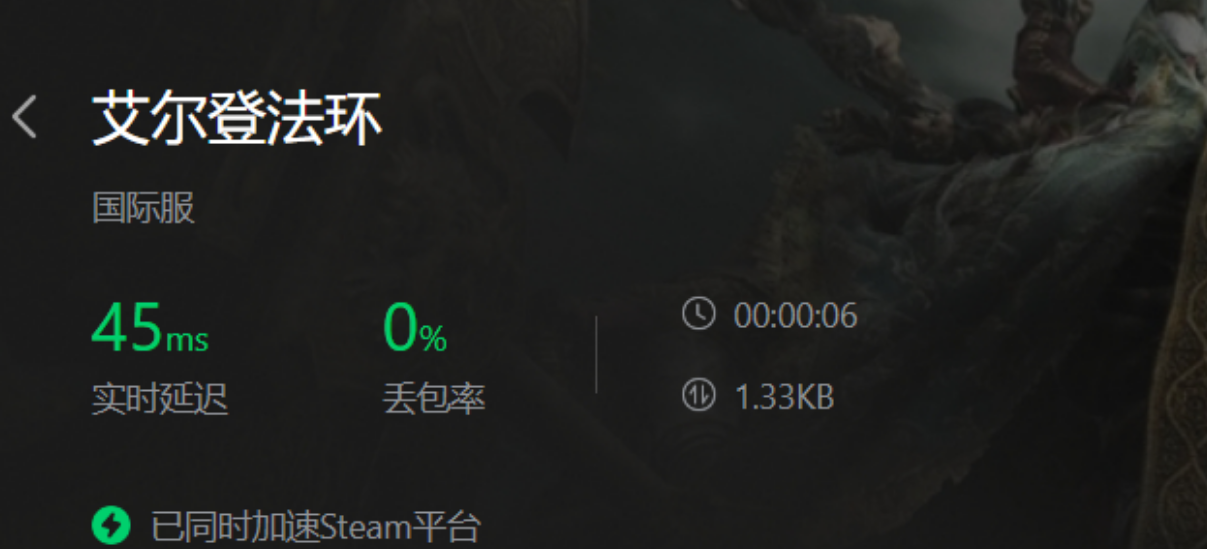Click the green percent sign
This screenshot has height=549, width=1207.
[433, 340]
